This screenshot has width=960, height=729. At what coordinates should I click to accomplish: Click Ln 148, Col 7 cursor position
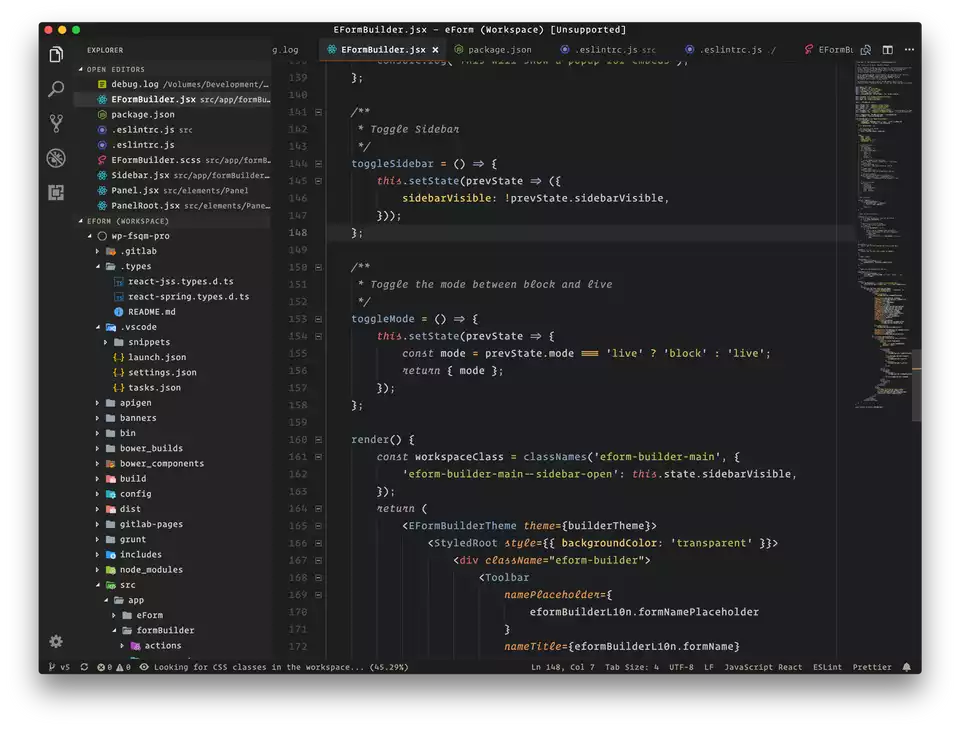coord(563,667)
